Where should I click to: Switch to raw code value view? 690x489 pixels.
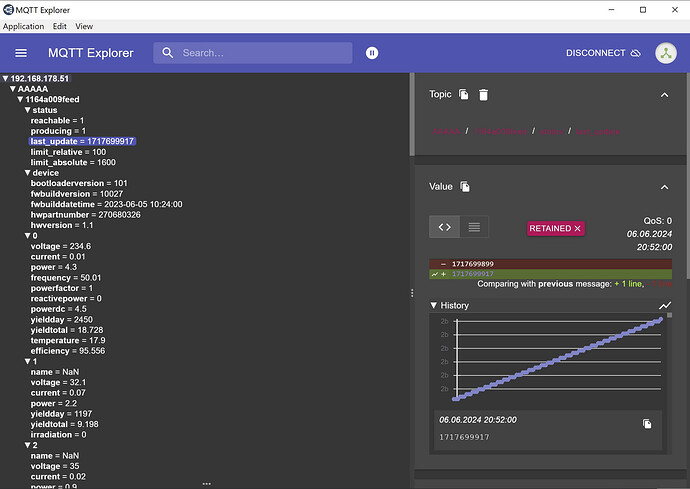[x=444, y=227]
